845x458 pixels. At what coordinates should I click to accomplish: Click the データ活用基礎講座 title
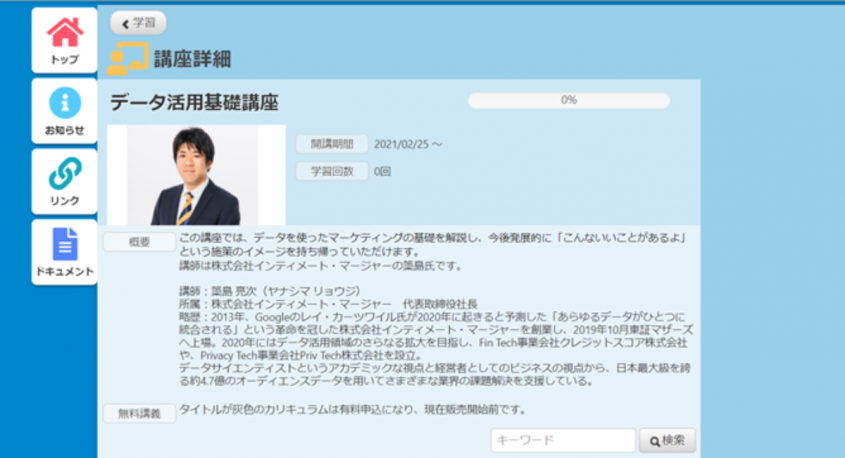pos(194,102)
